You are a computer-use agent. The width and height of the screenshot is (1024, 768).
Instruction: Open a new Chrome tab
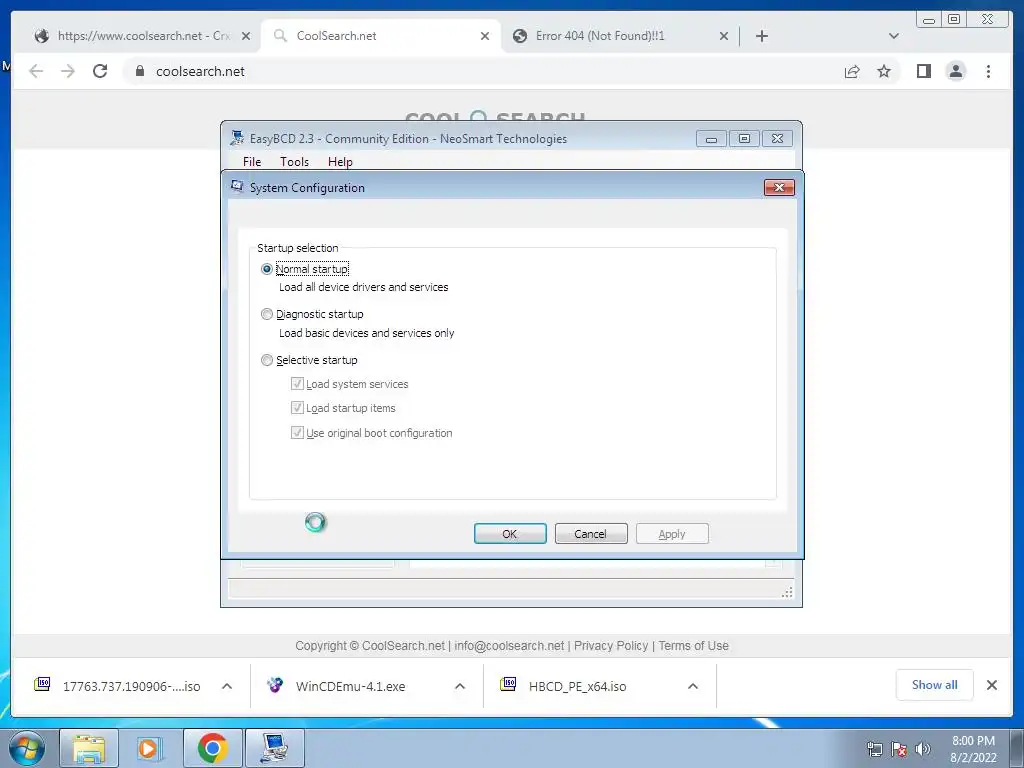click(761, 36)
